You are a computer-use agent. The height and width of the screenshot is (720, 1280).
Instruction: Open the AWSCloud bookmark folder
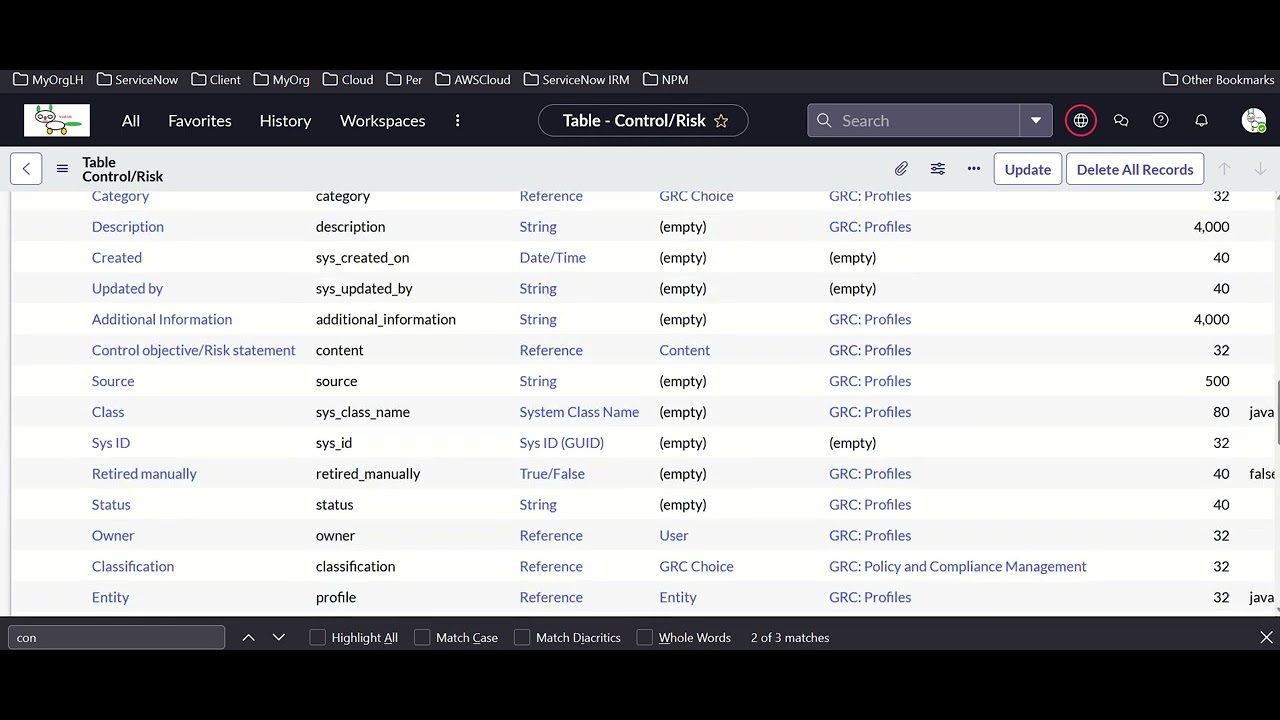pyautogui.click(x=473, y=79)
